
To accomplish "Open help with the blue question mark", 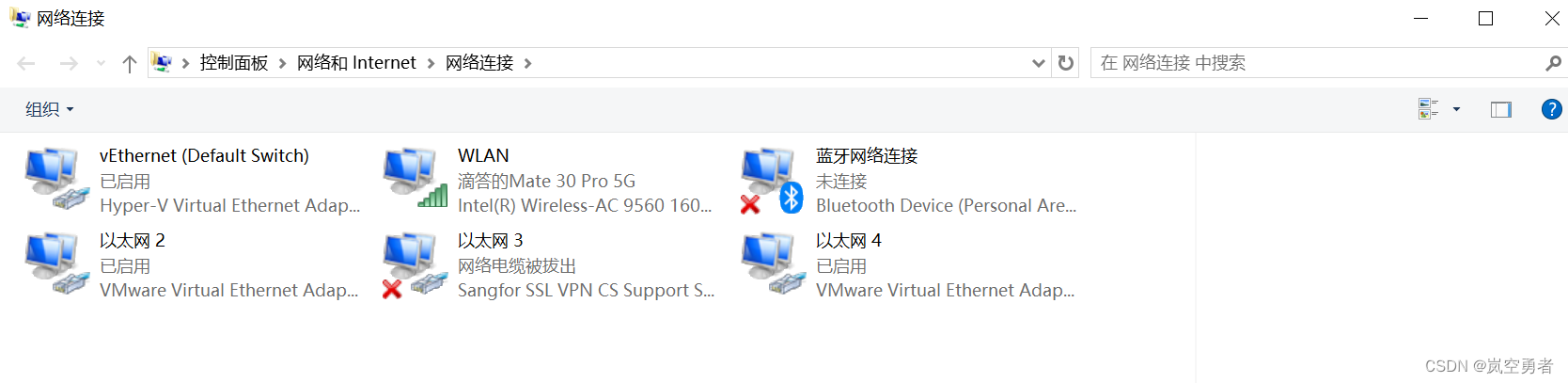I will [1551, 109].
